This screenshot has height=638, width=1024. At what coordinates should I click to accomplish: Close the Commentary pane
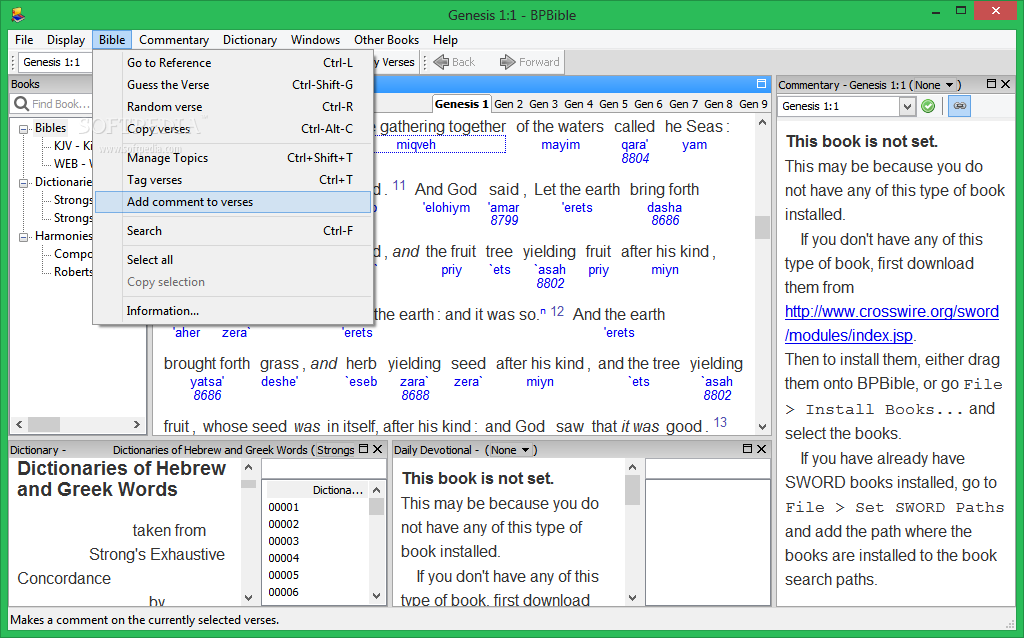1006,84
